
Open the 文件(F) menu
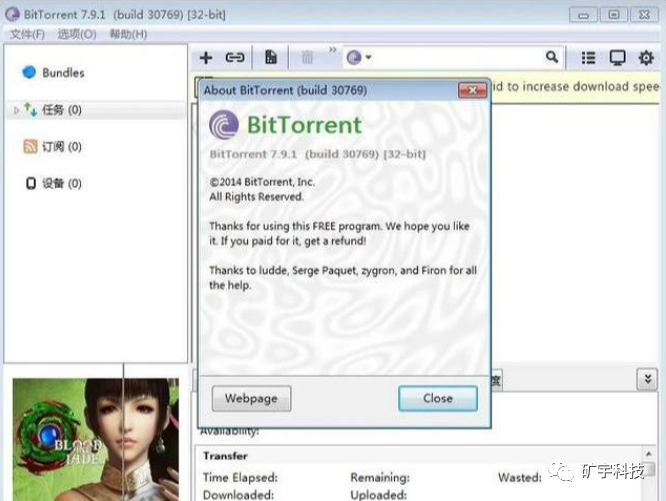(27, 34)
